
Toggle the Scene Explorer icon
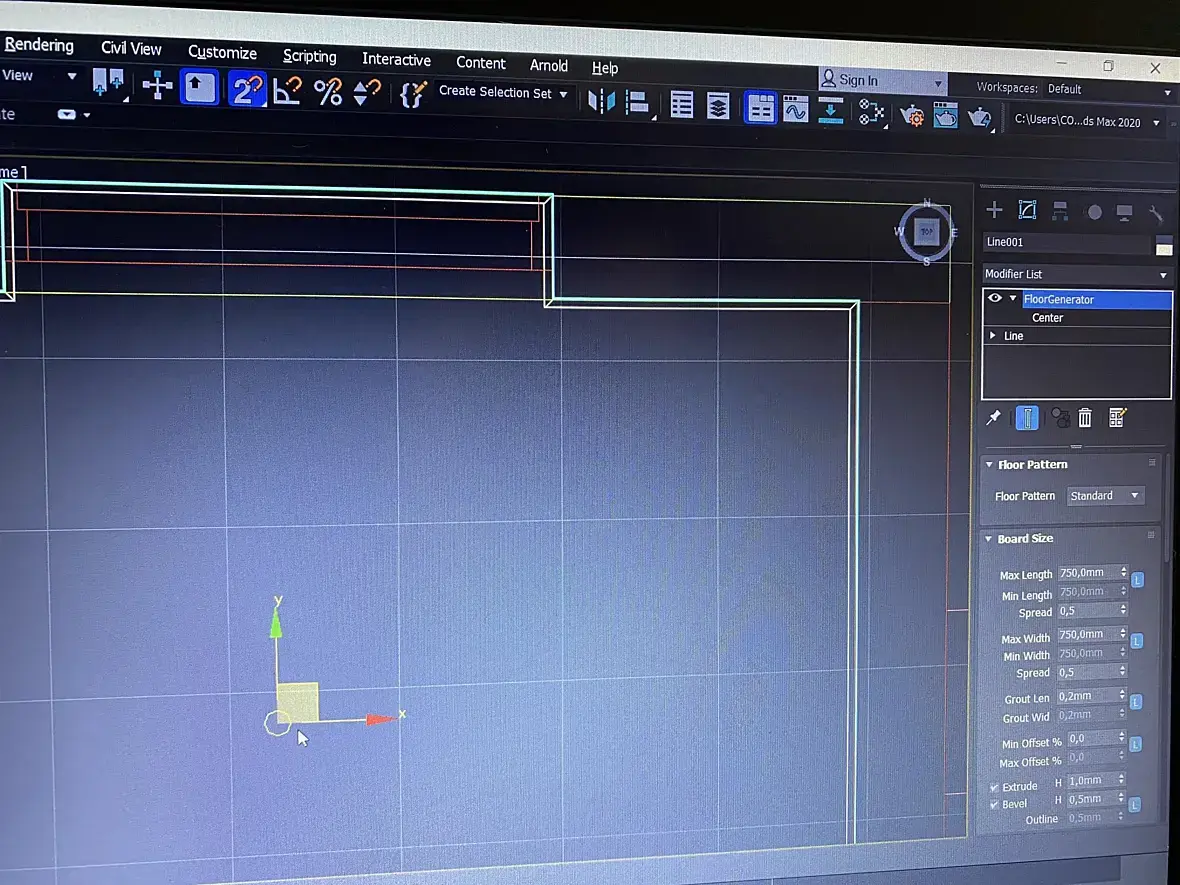coord(681,105)
